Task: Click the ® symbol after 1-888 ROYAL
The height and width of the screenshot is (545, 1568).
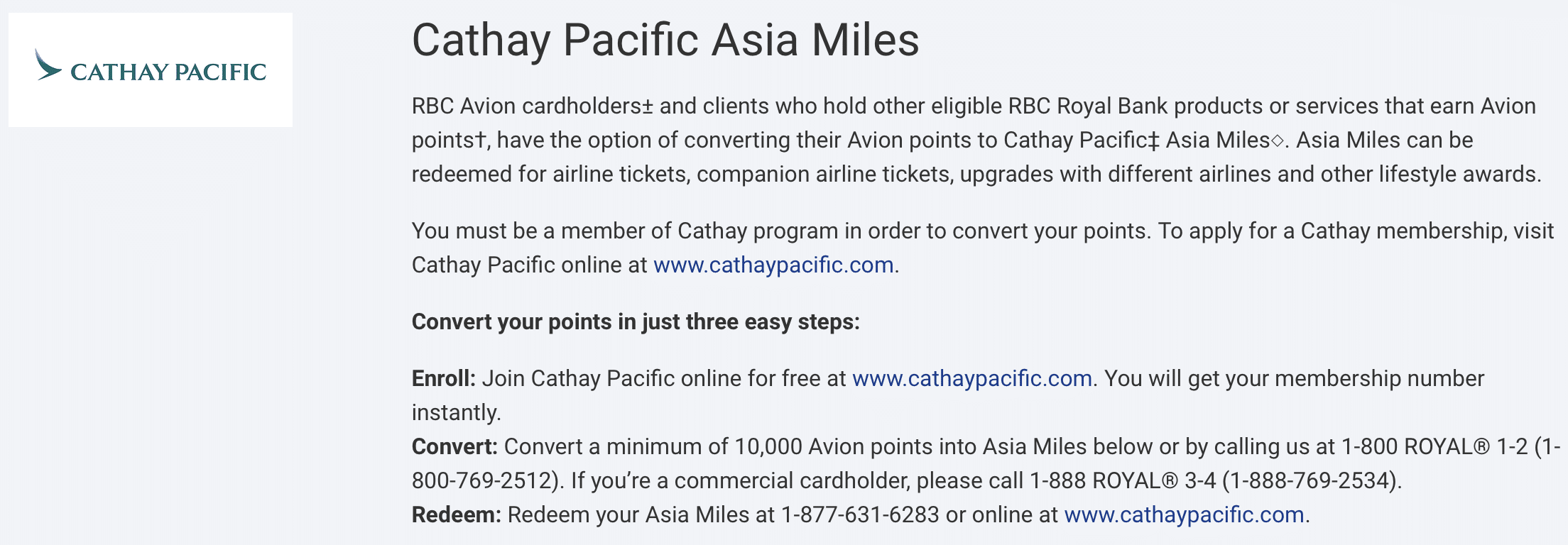Action: 1170,480
